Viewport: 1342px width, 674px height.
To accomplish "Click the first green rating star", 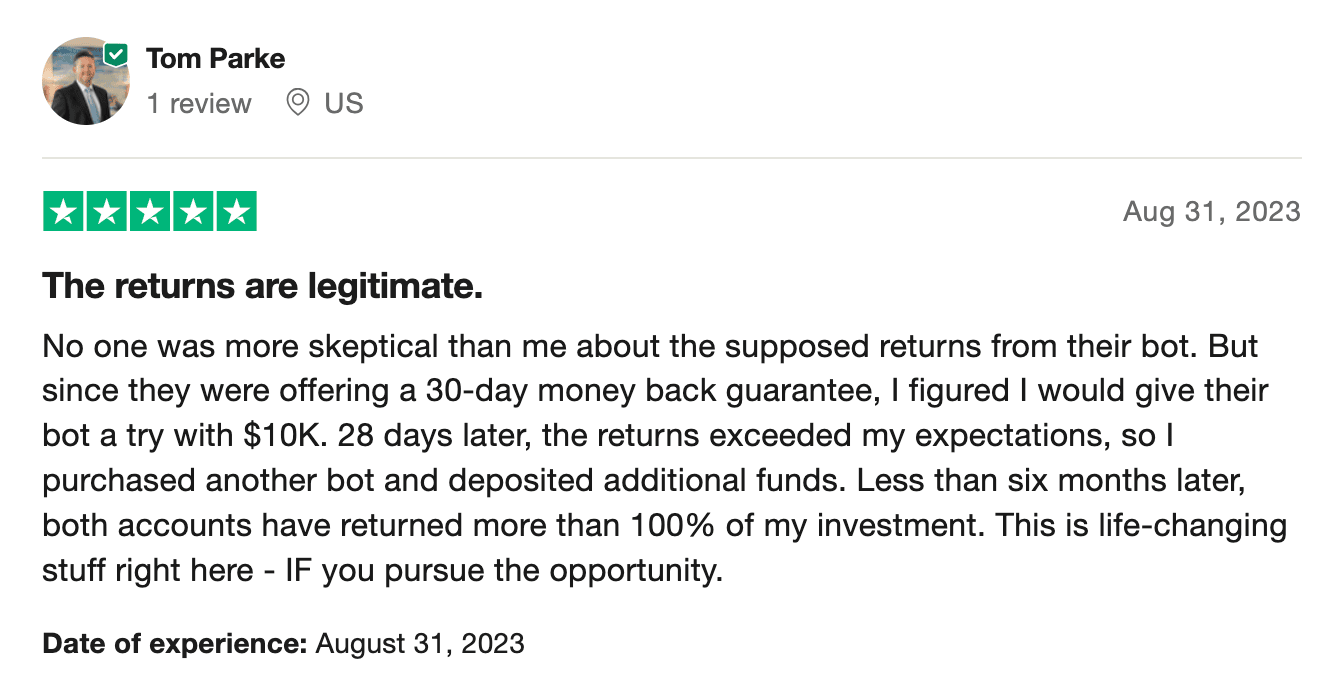I will [64, 211].
